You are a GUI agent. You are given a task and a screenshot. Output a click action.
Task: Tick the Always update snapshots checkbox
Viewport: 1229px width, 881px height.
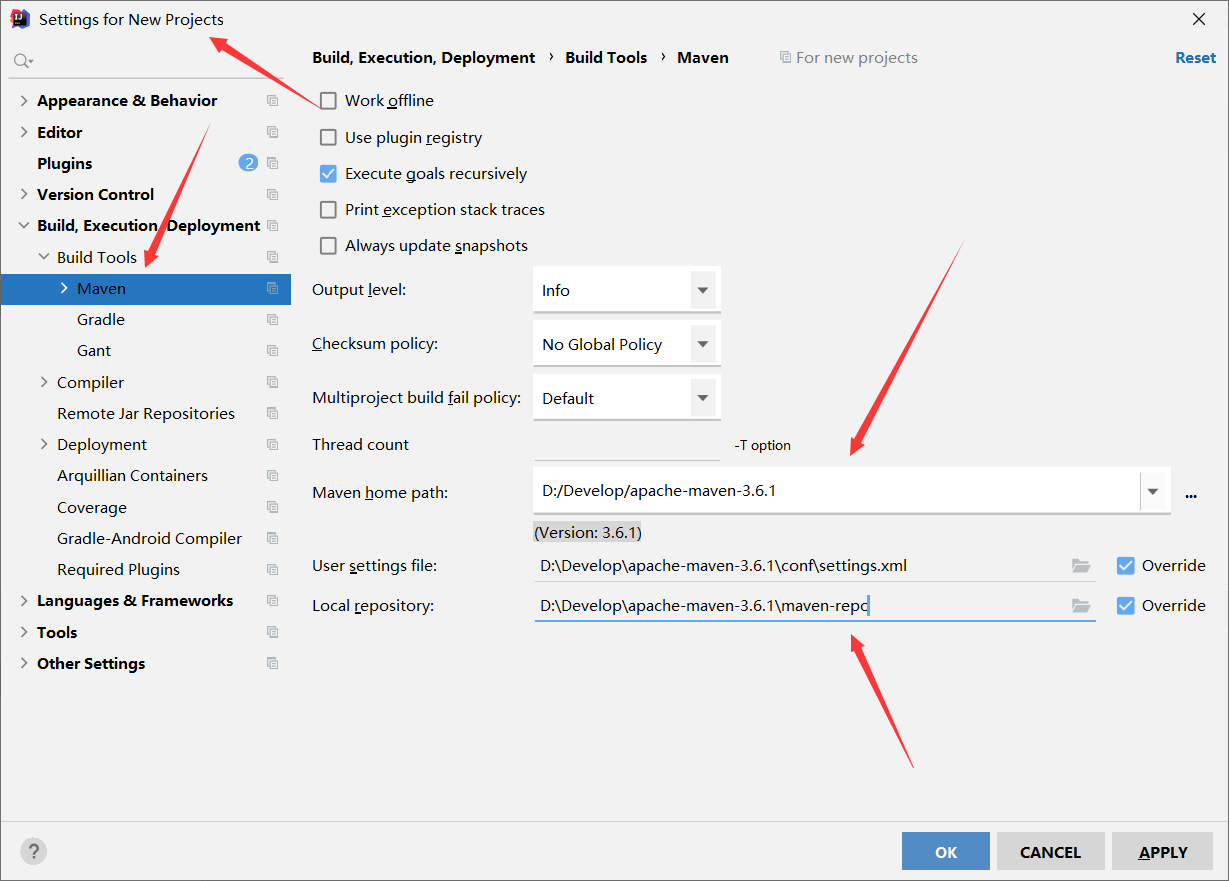[x=328, y=246]
